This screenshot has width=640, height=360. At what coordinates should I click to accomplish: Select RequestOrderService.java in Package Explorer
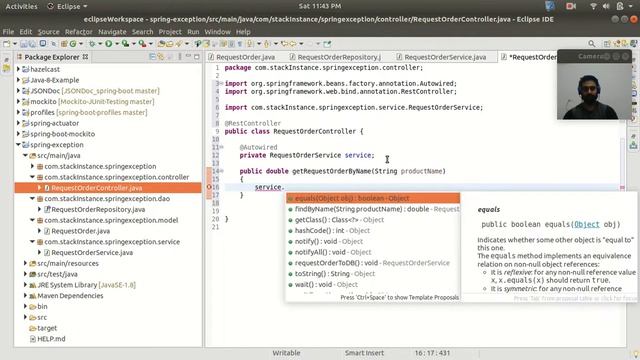pyautogui.click(x=92, y=252)
